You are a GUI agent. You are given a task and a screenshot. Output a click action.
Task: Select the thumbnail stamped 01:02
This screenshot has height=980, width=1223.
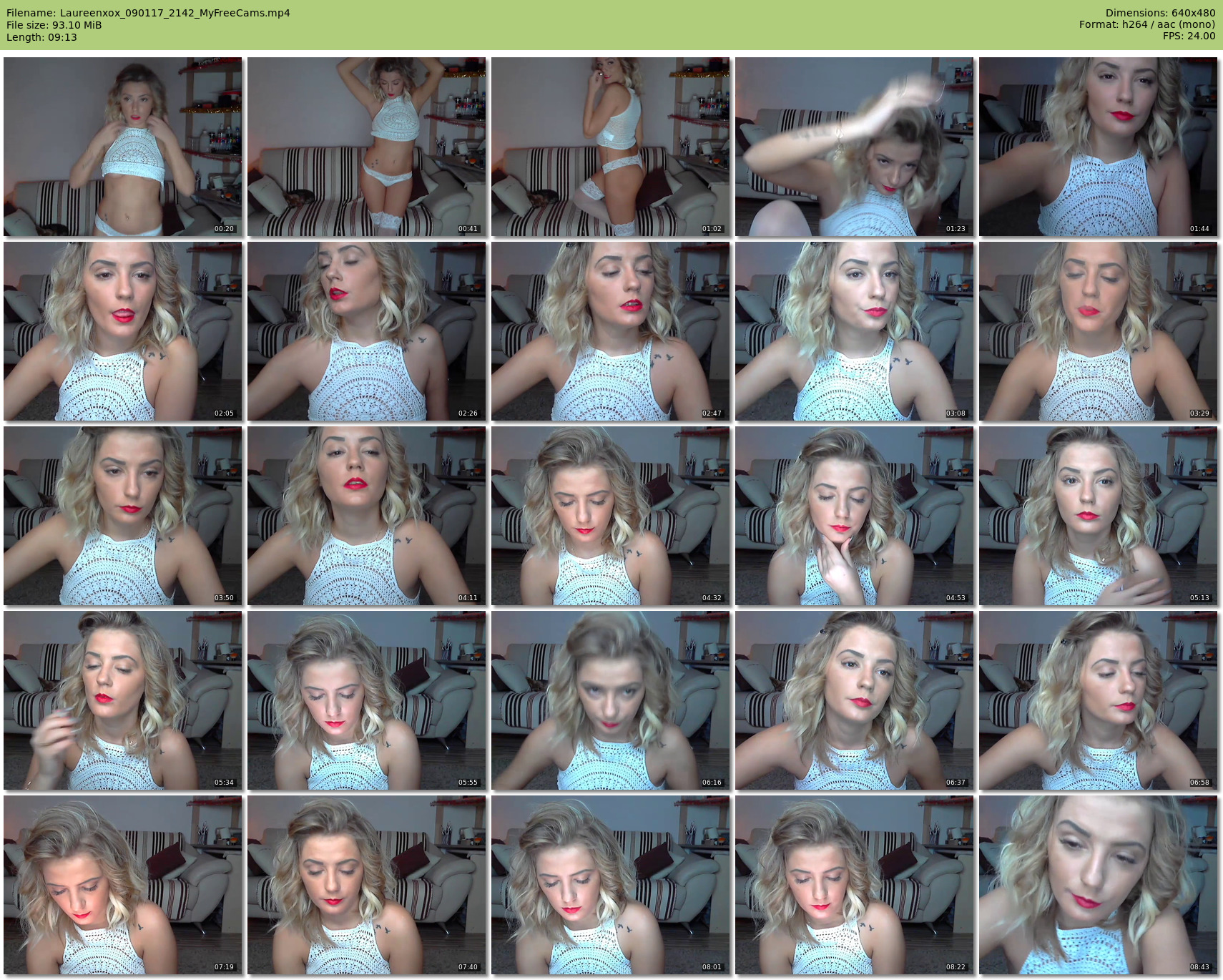[x=610, y=147]
